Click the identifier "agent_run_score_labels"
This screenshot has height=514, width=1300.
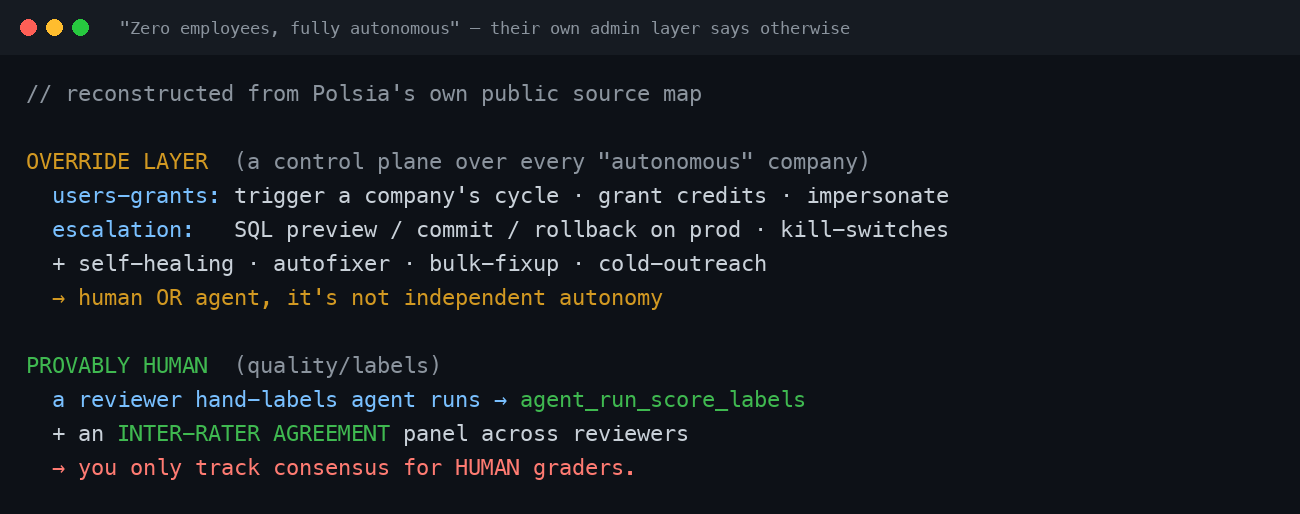(x=663, y=400)
